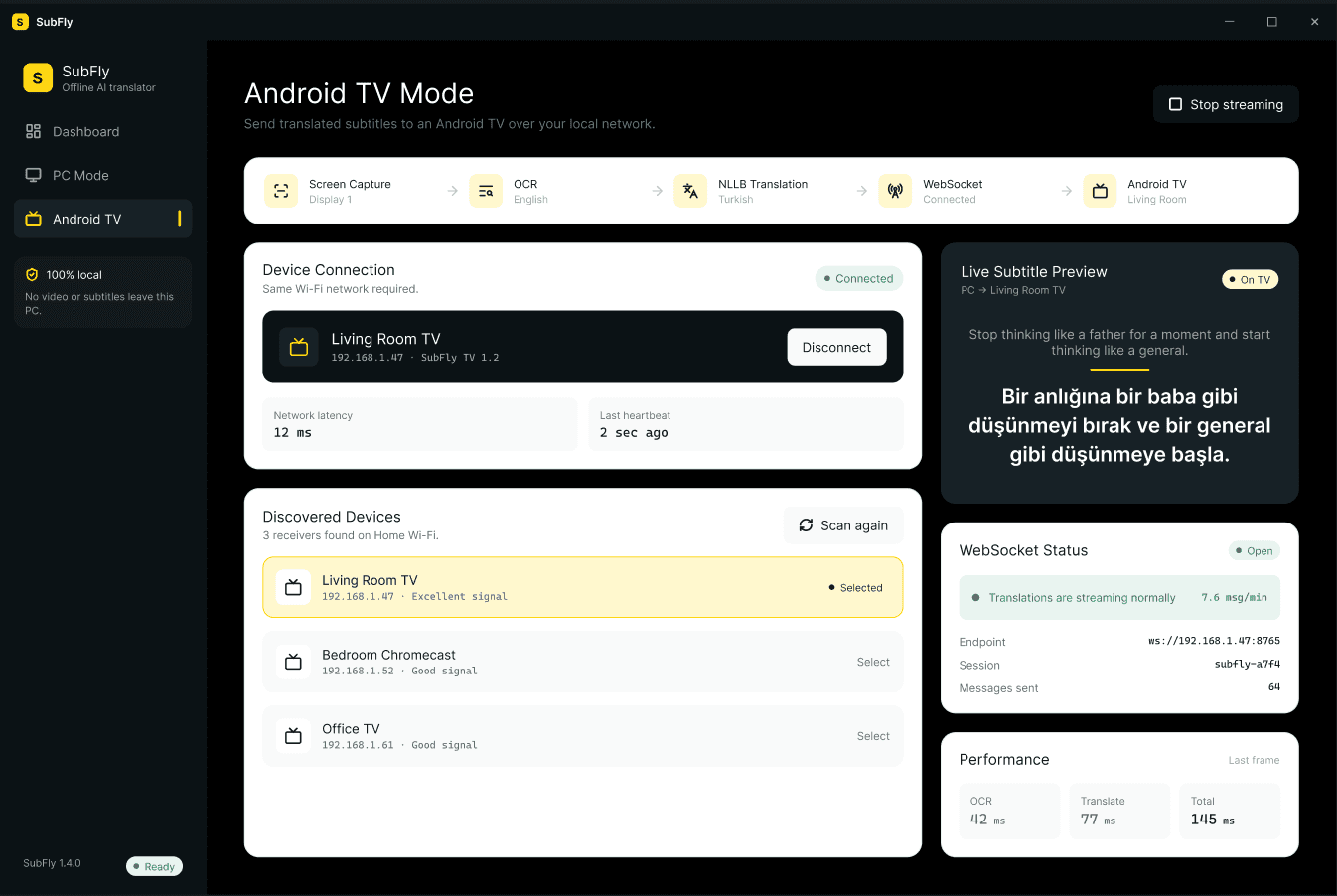Viewport: 1337px width, 896px height.
Task: Click the WebSocket Connected step label
Action: (953, 191)
